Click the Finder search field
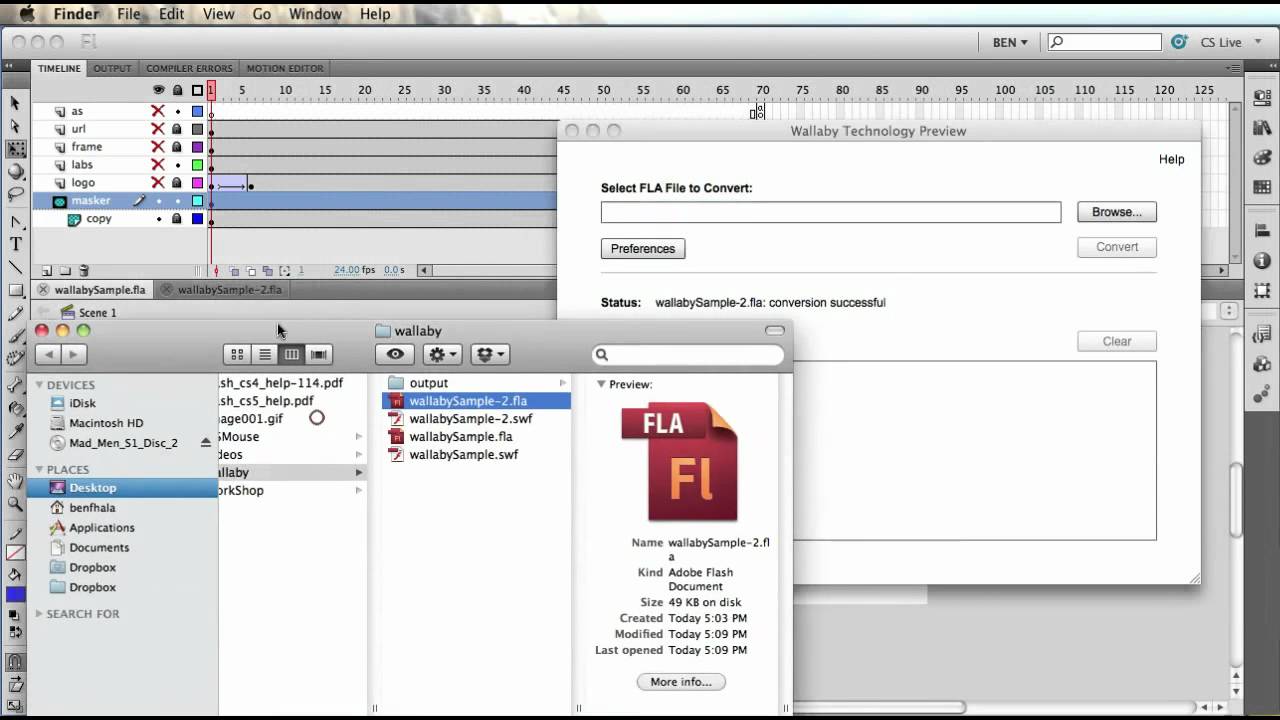This screenshot has height=720, width=1280. [x=688, y=354]
